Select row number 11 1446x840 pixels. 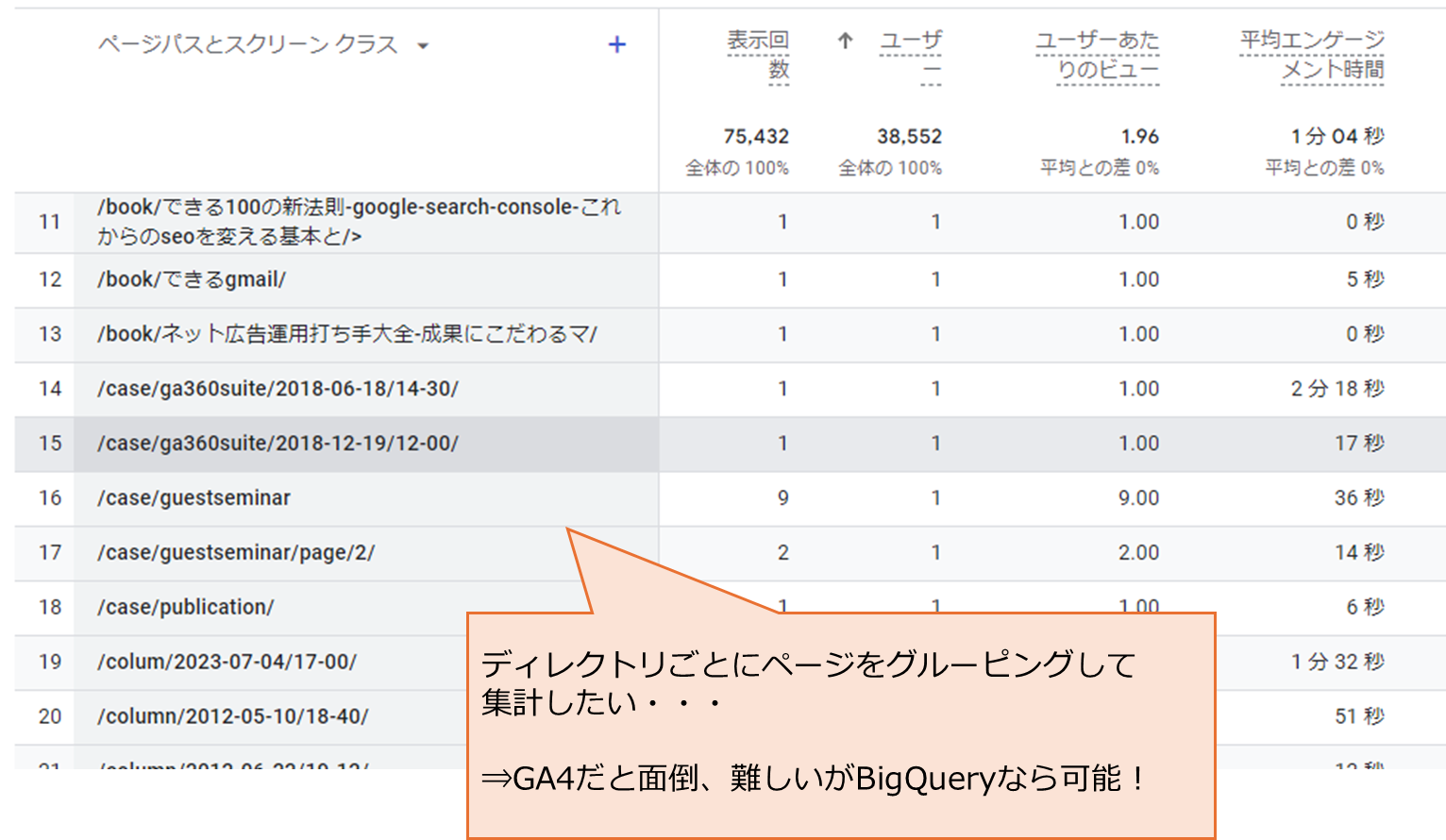[50, 222]
